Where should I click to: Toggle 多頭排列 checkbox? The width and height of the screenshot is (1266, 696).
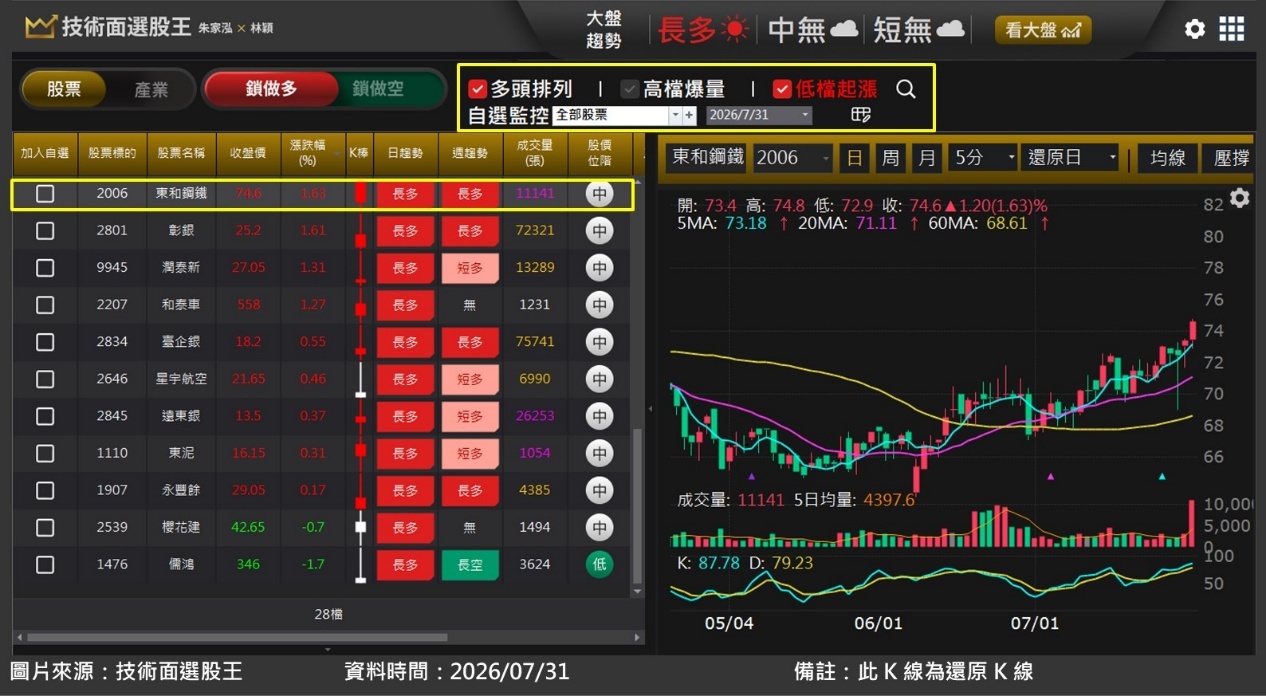tap(477, 89)
